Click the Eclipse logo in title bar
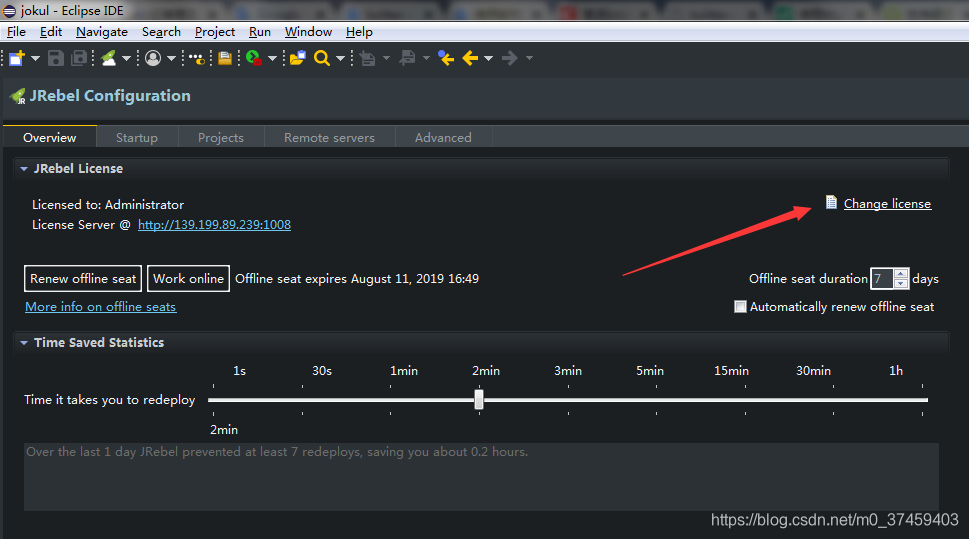Screen dimensions: 969x539 [9, 11]
